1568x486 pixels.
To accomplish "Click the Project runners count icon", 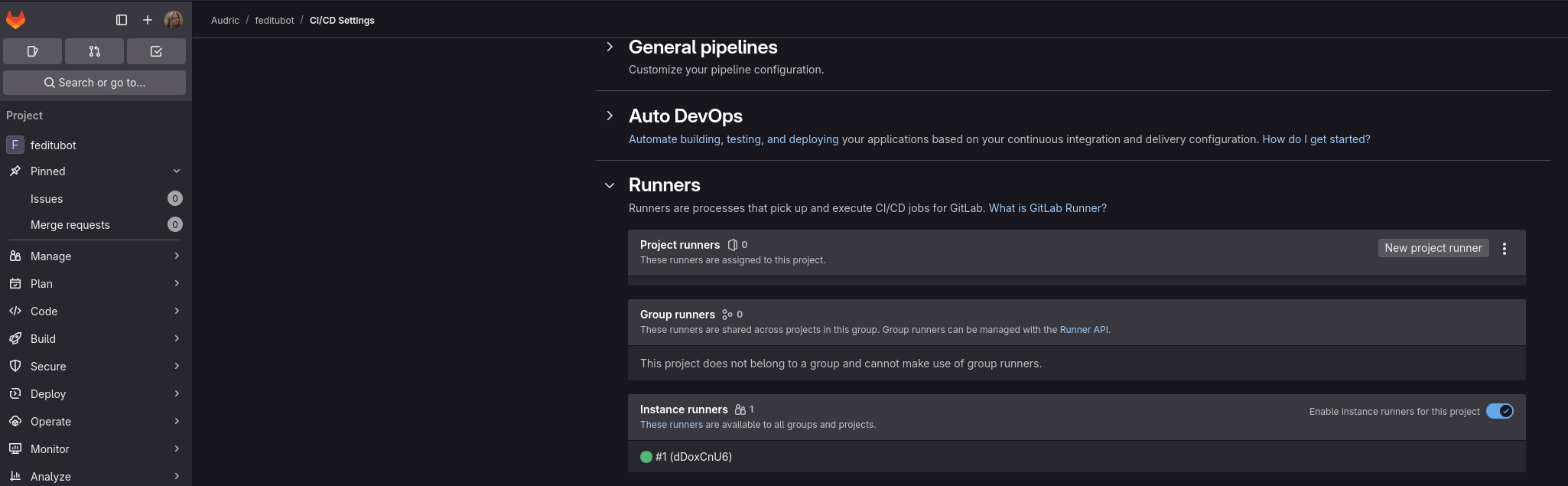I will 733,245.
